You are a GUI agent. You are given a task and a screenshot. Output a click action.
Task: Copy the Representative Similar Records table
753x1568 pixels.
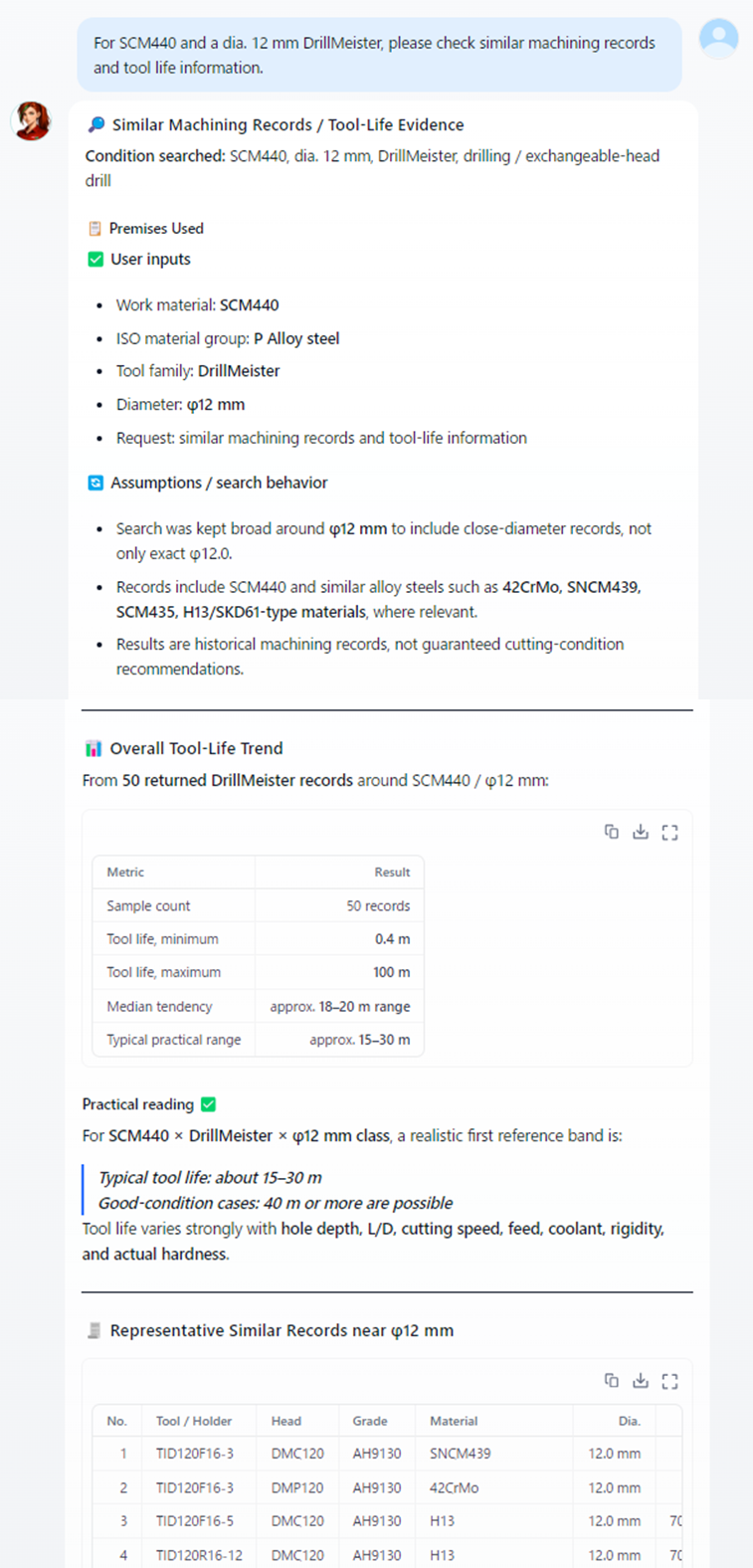[x=612, y=1380]
